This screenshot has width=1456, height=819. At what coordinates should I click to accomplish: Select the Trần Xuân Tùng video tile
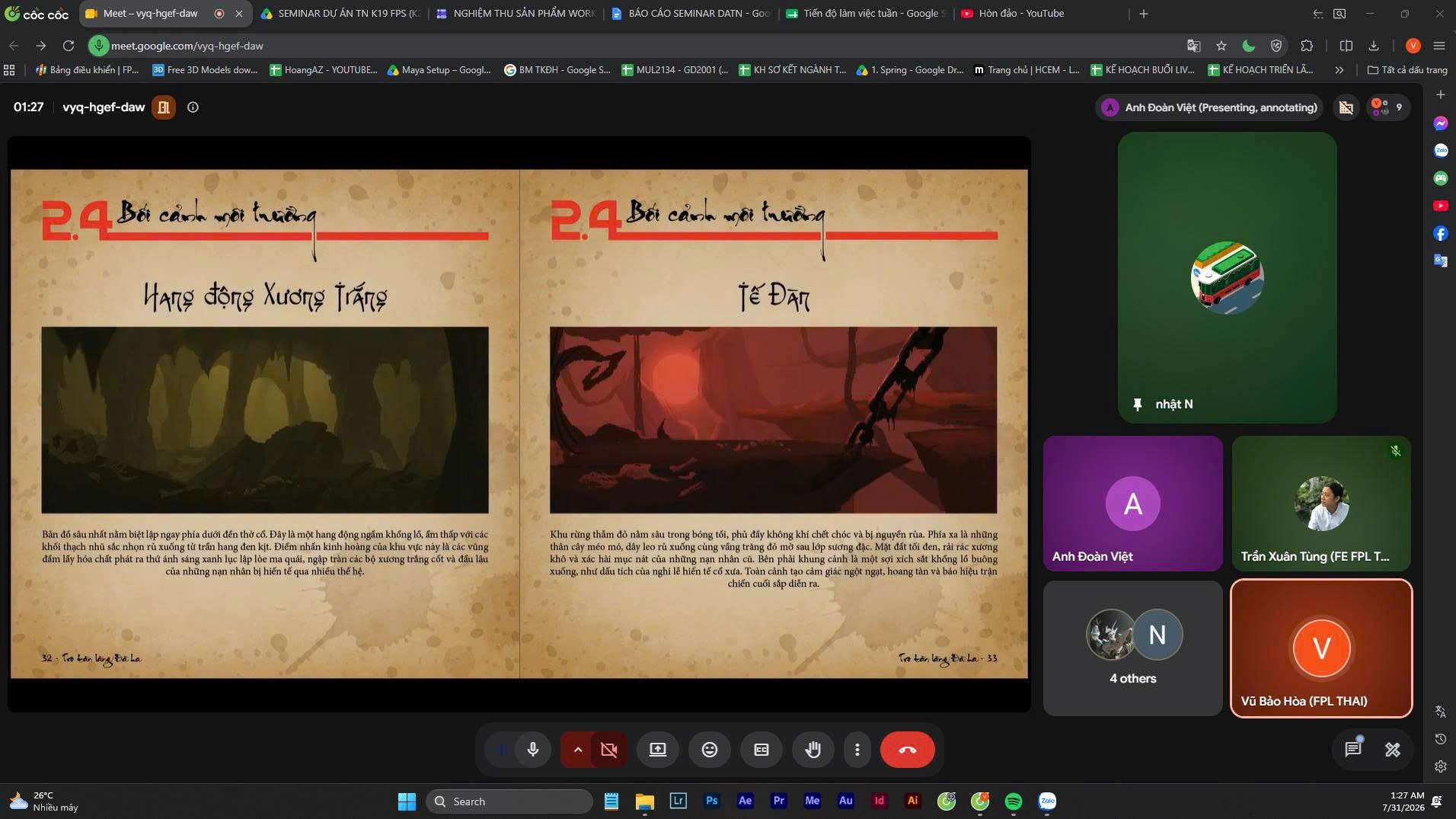[x=1321, y=504]
